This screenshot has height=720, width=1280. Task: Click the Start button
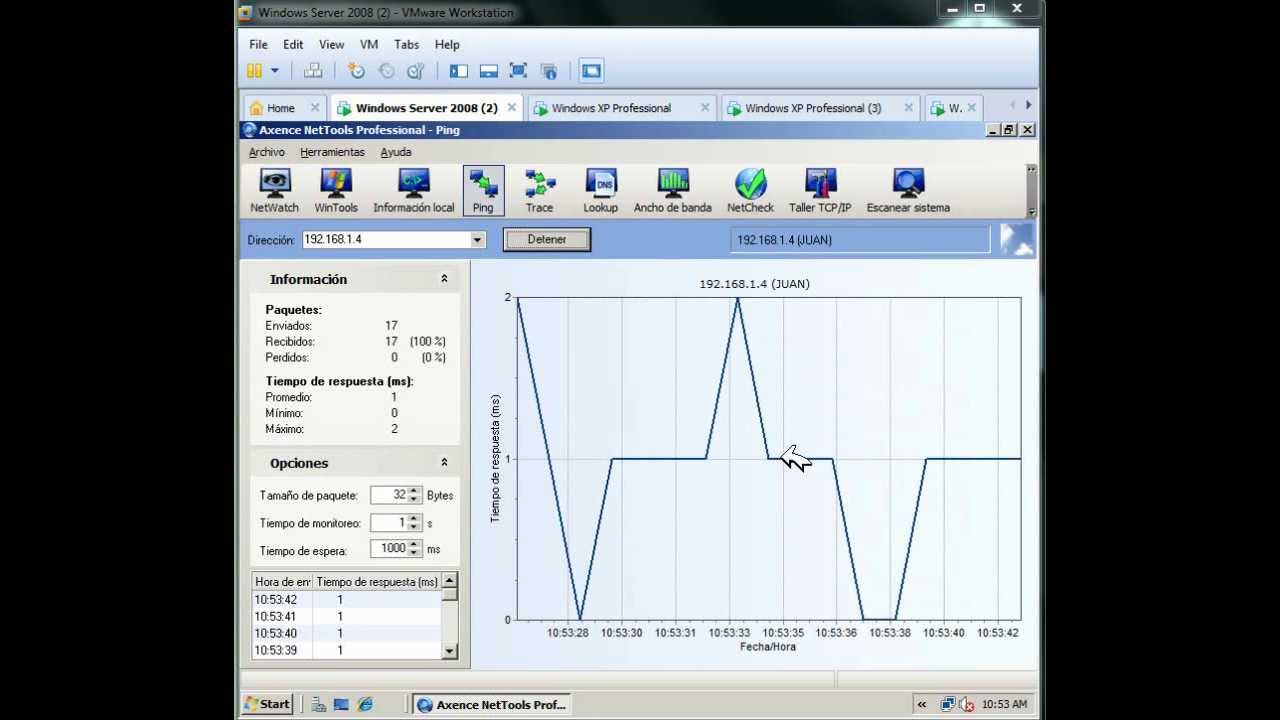tap(267, 704)
